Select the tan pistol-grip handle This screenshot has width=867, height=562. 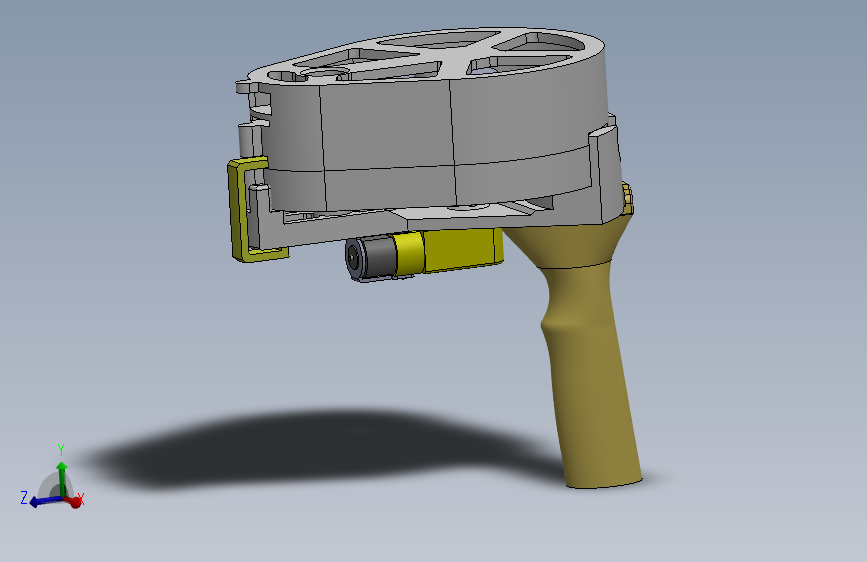[582, 354]
